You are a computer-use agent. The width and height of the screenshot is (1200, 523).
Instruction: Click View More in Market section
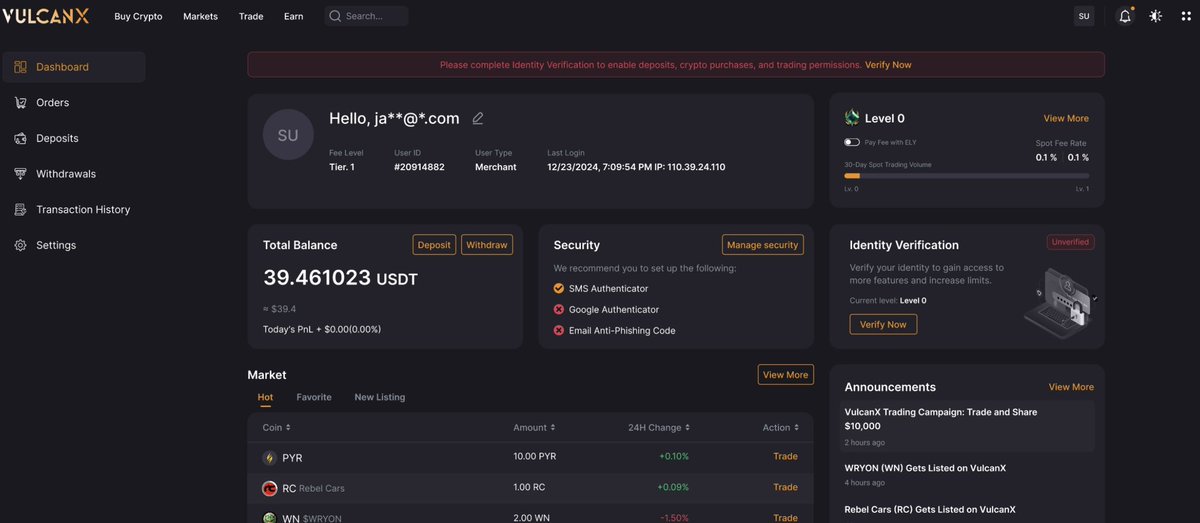pos(786,375)
